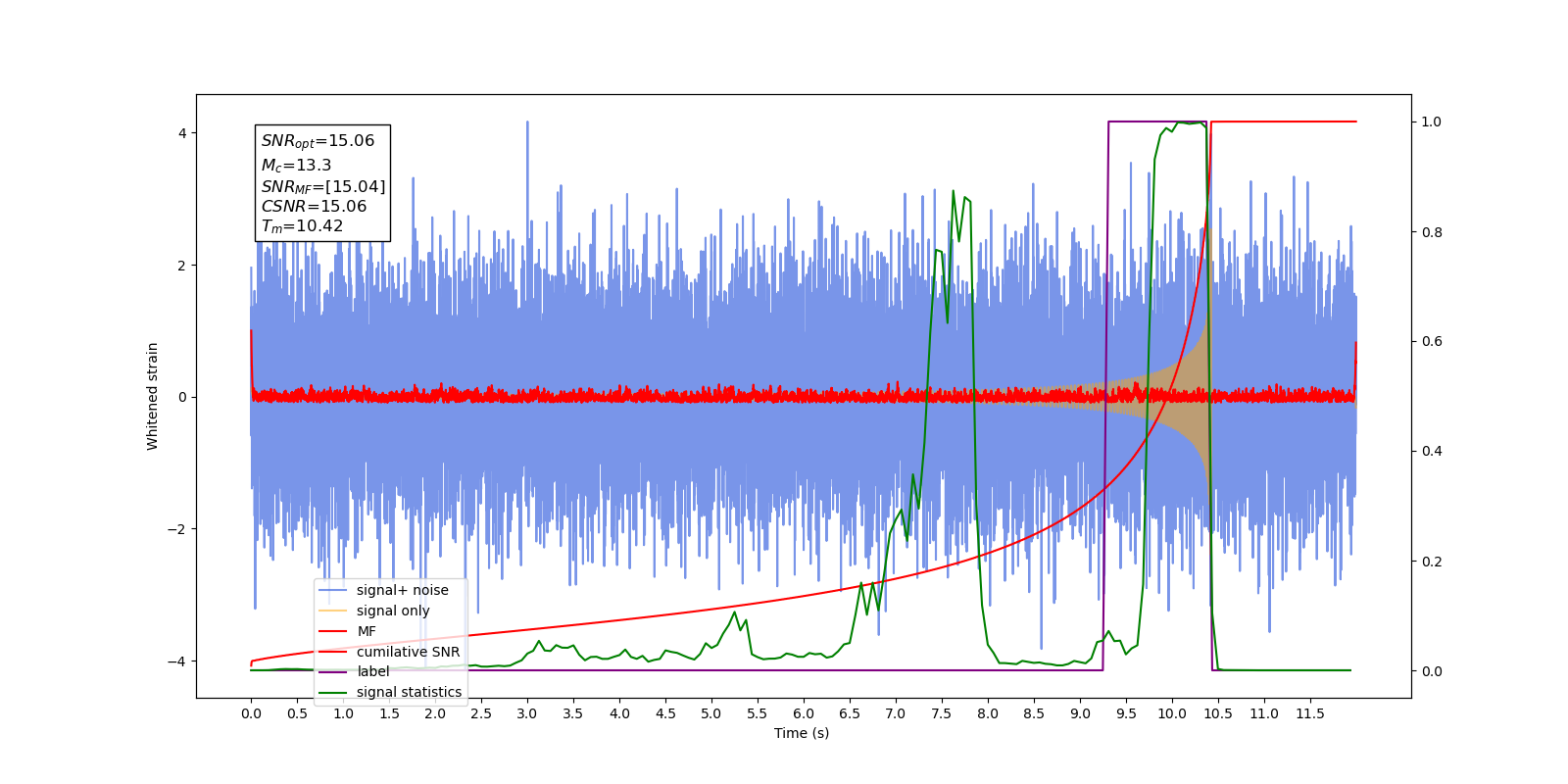The height and width of the screenshot is (784, 1568).
Task: Click the Tm=10.42 annotation line
Action: pos(302,226)
